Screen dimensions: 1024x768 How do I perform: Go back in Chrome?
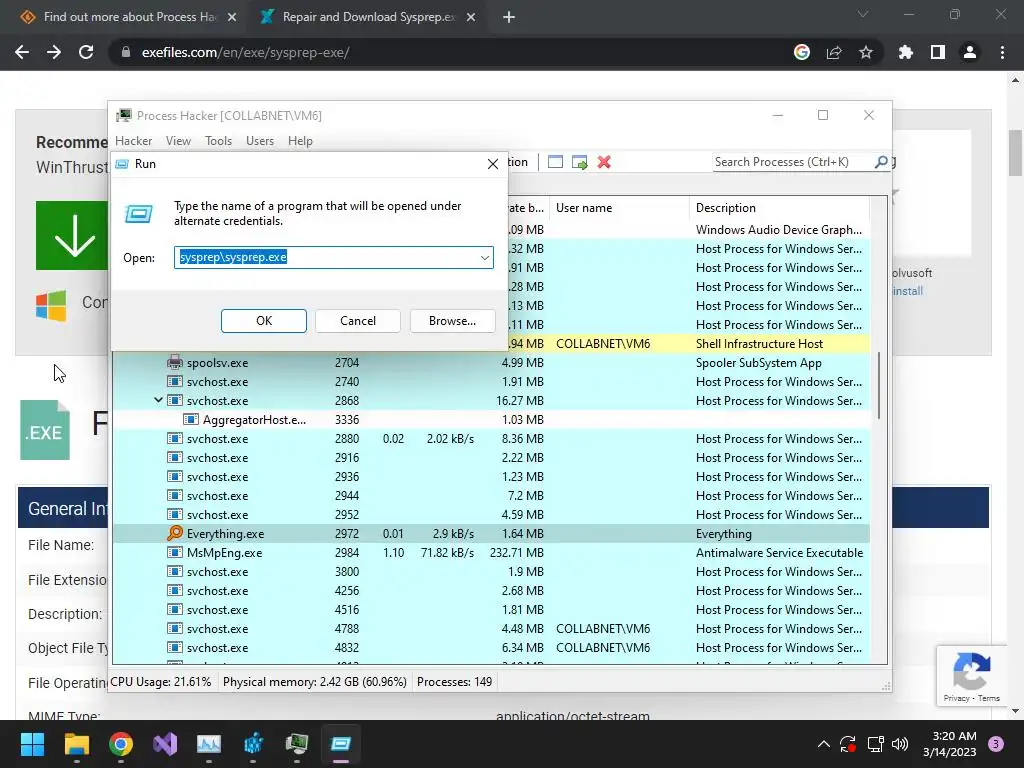pyautogui.click(x=22, y=52)
